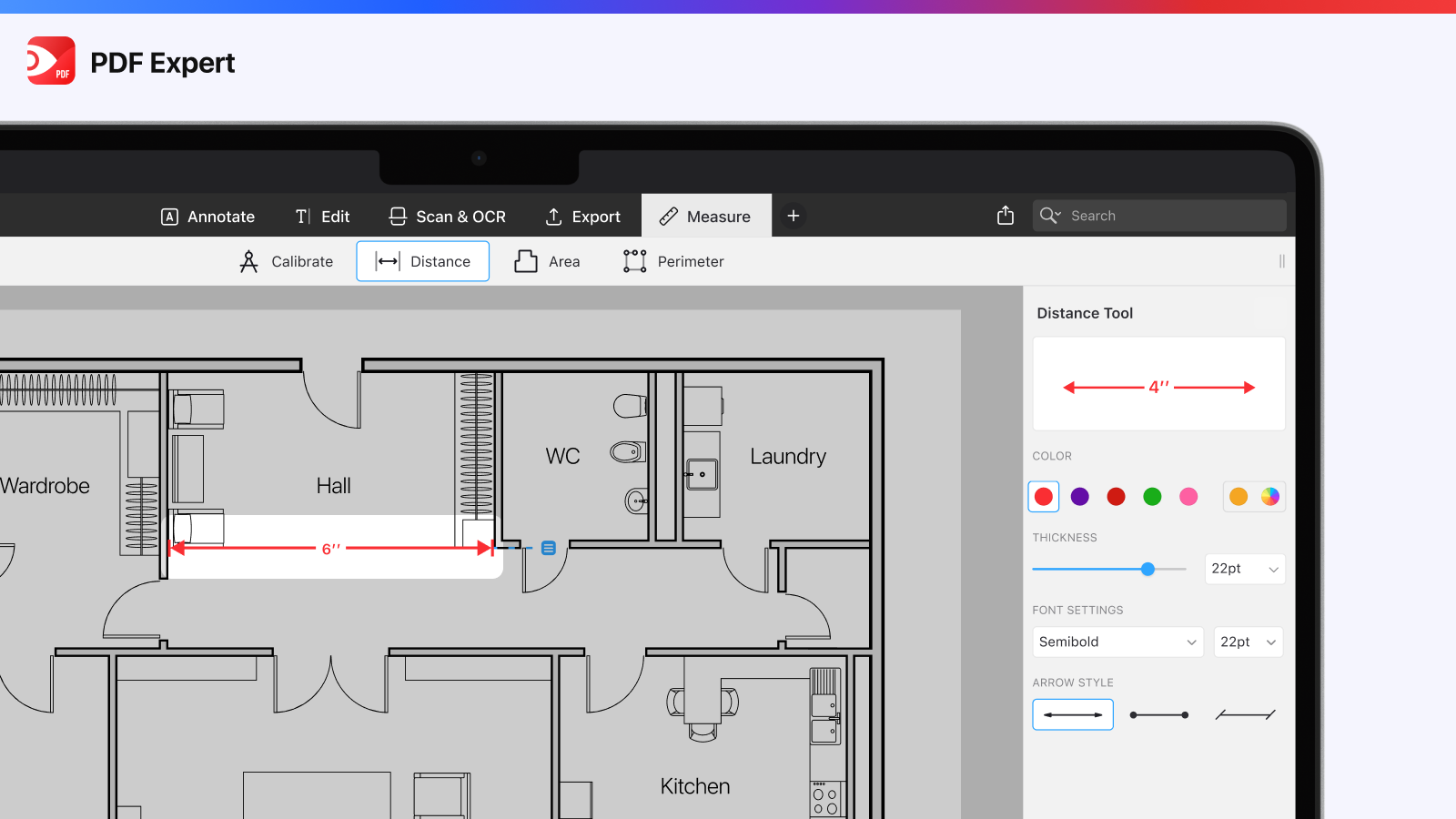Viewport: 1456px width, 819px height.
Task: Activate the Distance tool button
Action: tap(423, 262)
